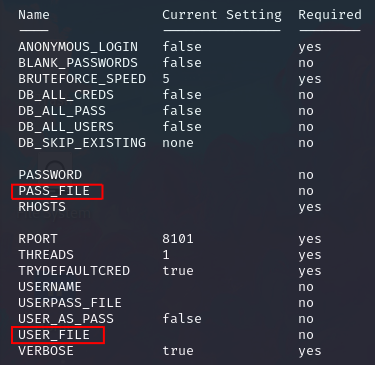Click the BLANK_PASSWORDS option name

78,63
